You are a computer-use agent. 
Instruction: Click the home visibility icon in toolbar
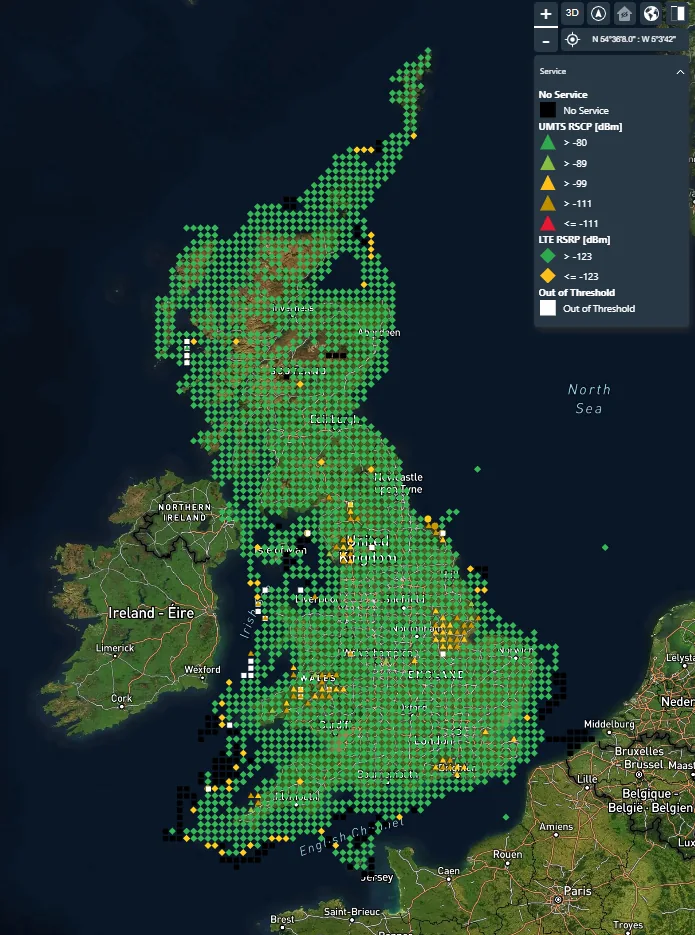pos(625,13)
